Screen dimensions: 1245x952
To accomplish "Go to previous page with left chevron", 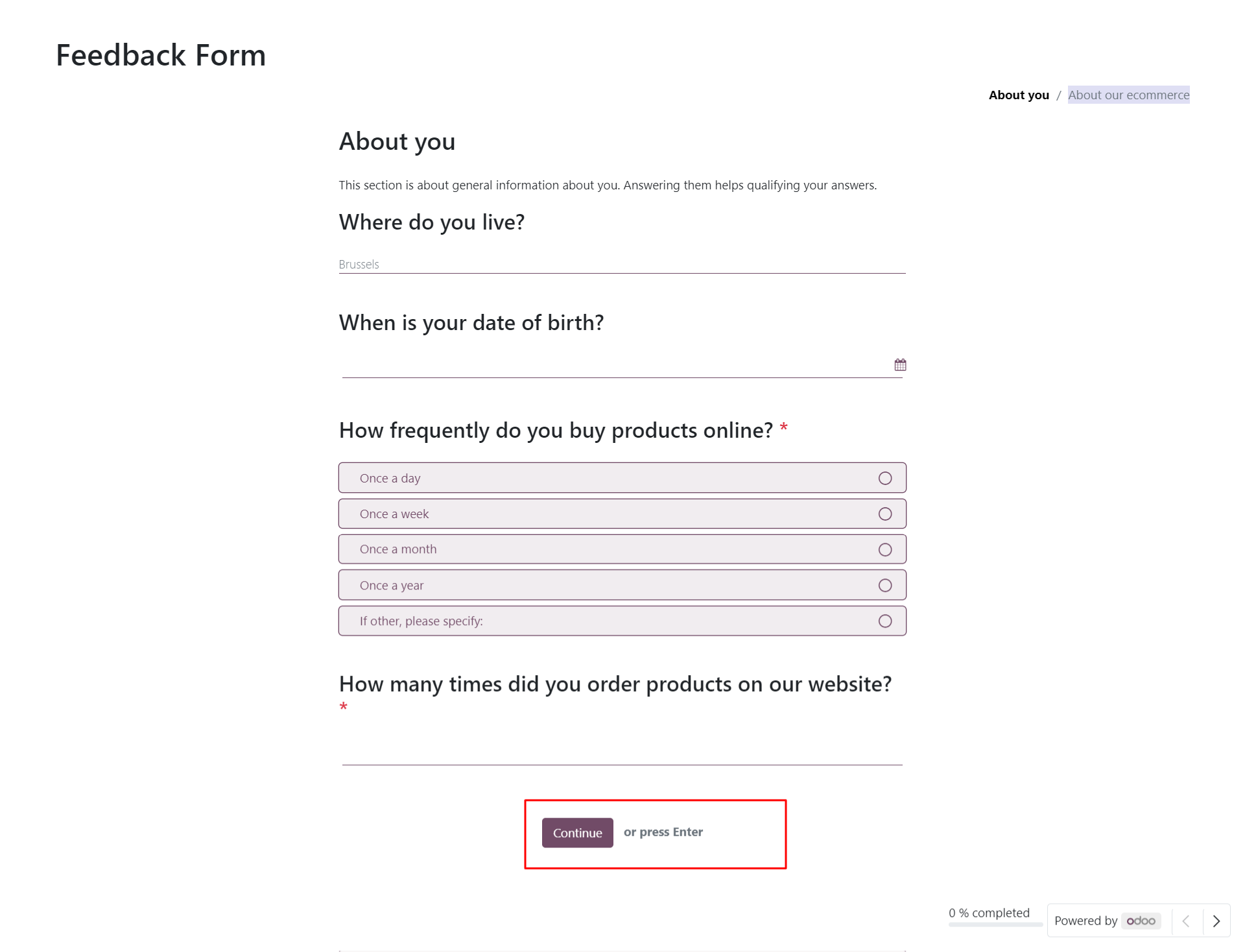I will (x=1186, y=921).
